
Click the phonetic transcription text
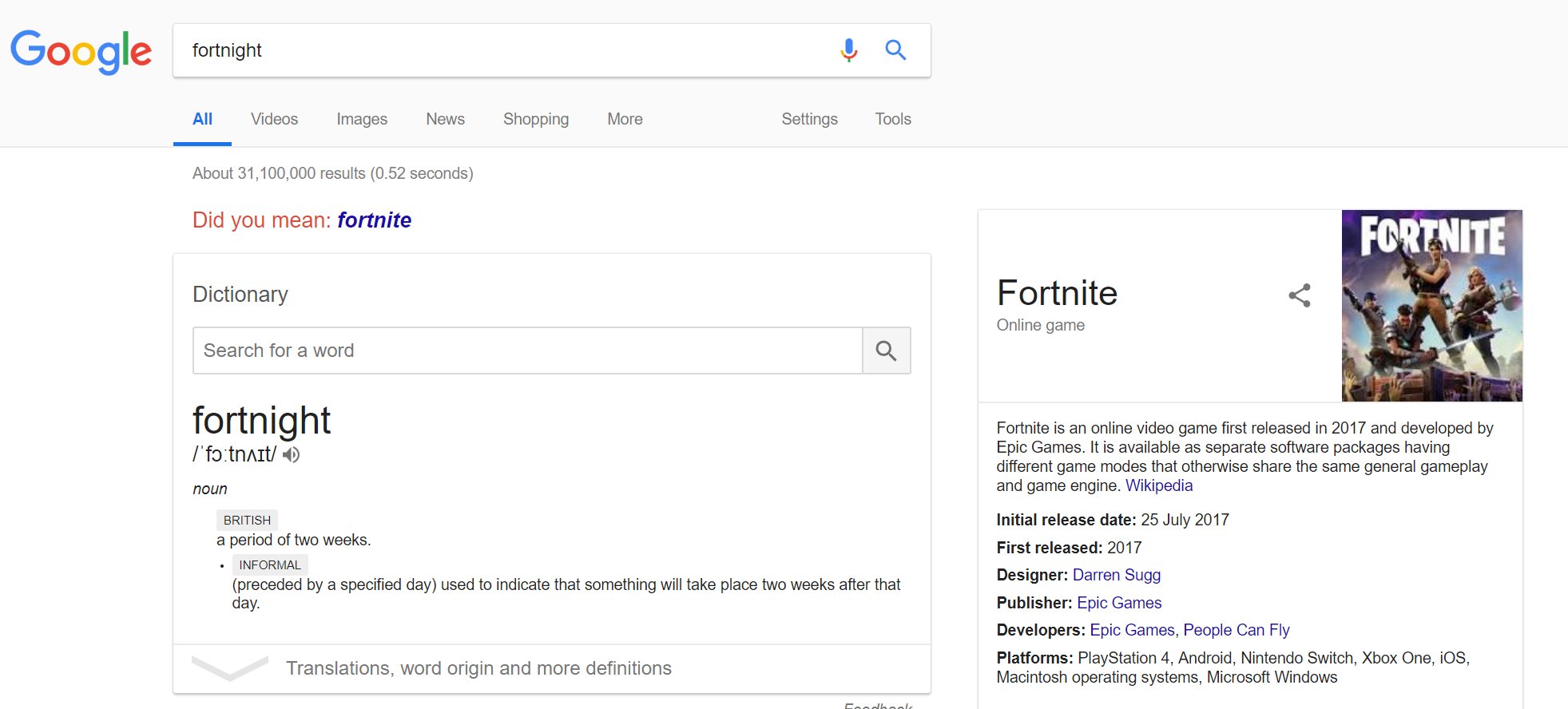pyautogui.click(x=235, y=454)
